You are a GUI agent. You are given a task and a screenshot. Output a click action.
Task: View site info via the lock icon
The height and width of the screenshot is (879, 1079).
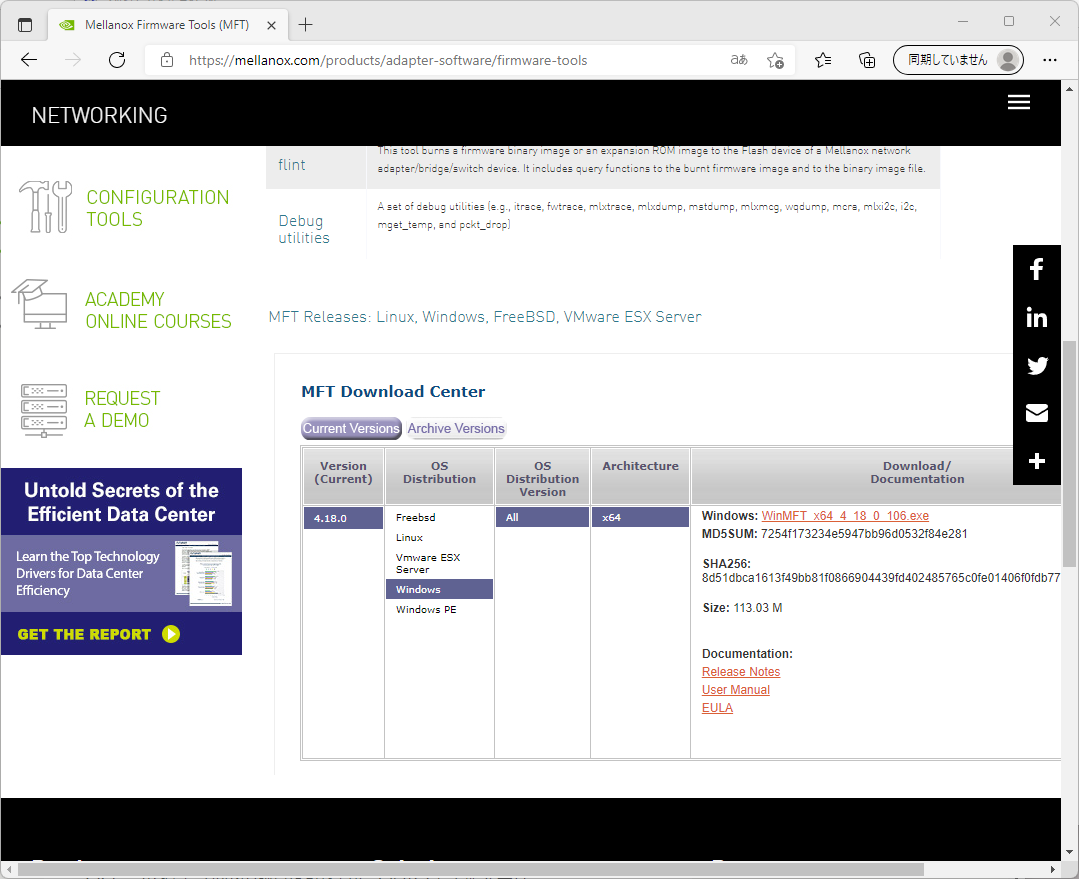[x=167, y=60]
